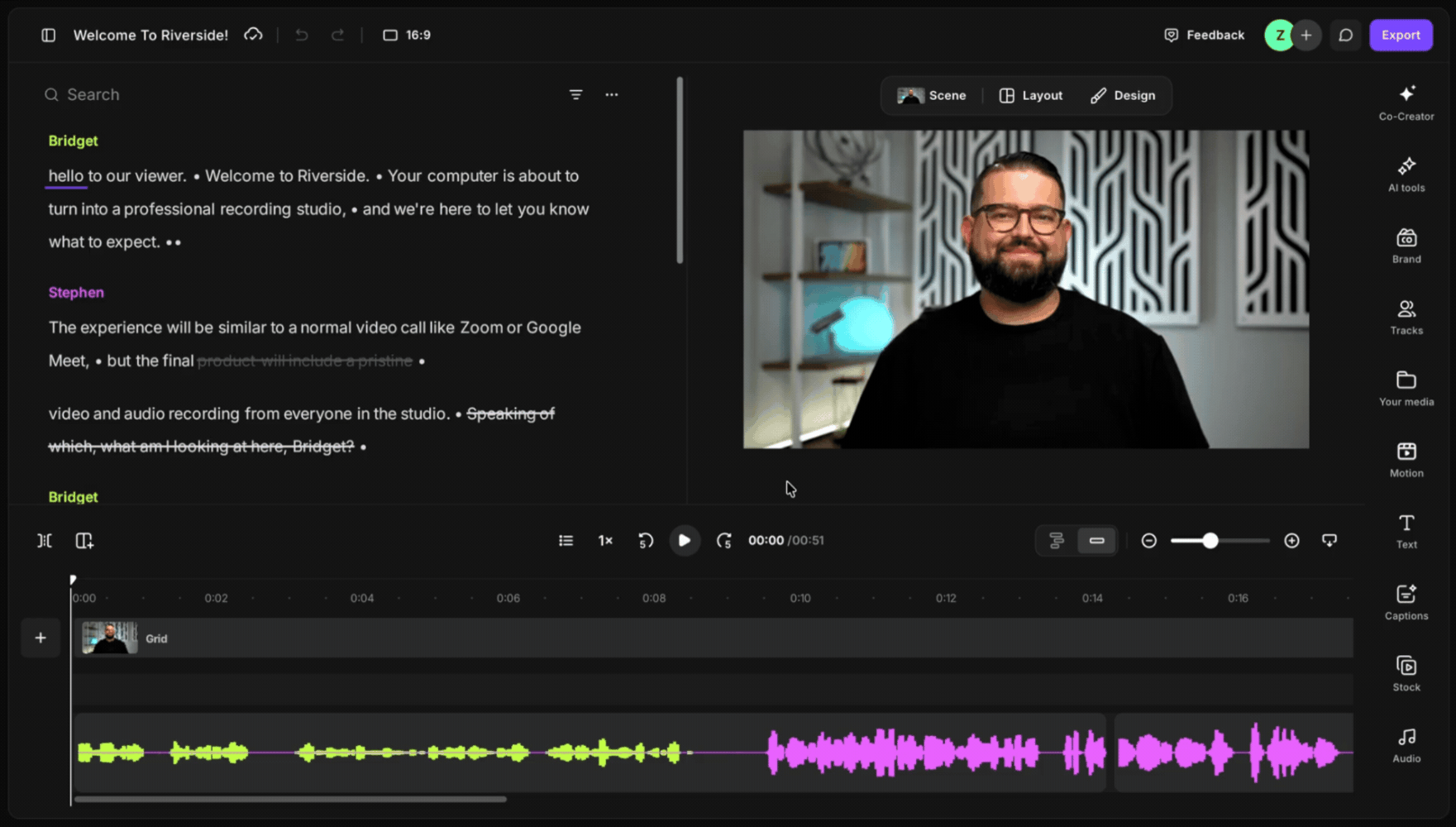This screenshot has width=1456, height=827.
Task: Zoom in the timeline
Action: [x=1291, y=541]
